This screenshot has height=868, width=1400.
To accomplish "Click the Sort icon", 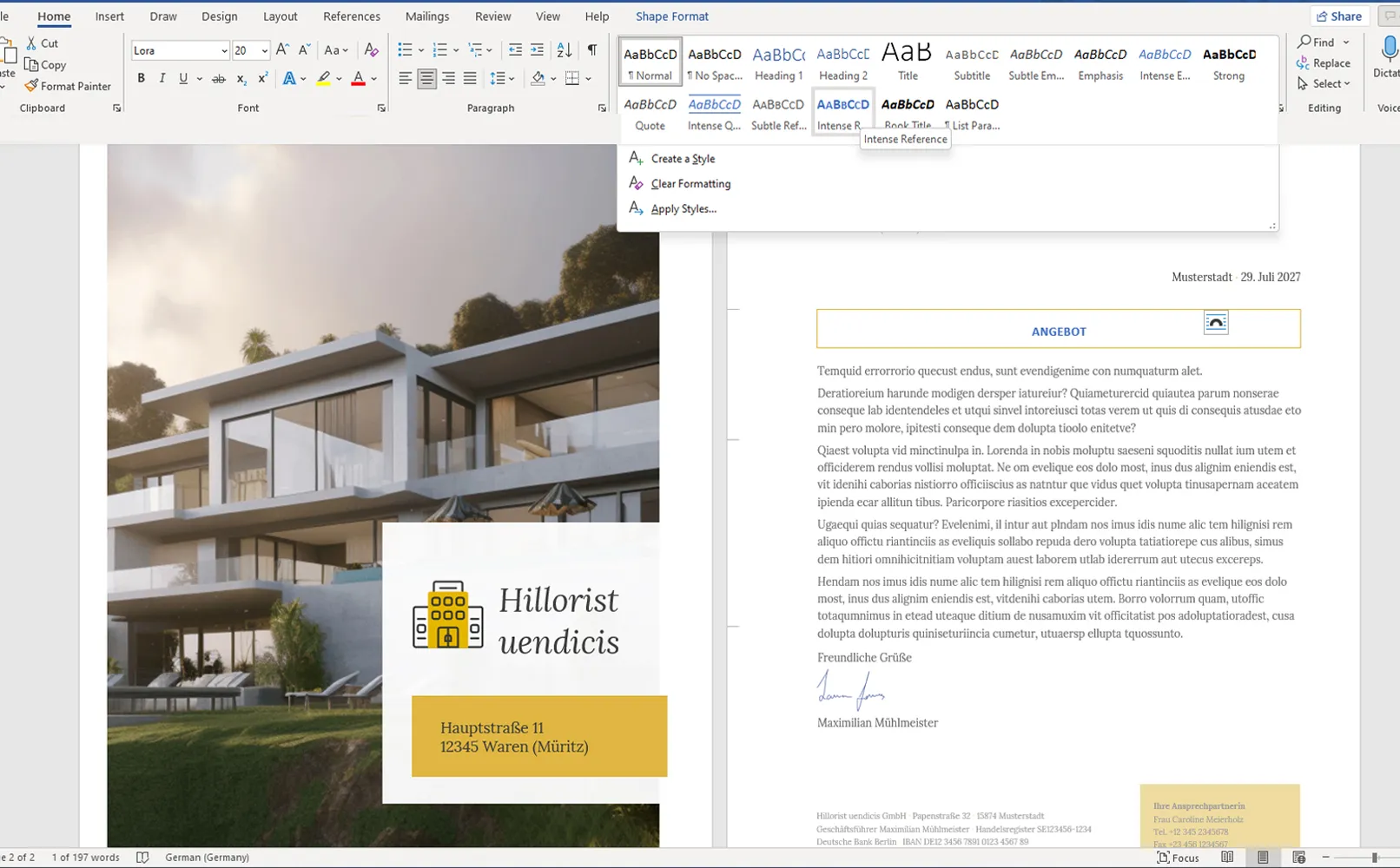I will tap(565, 49).
